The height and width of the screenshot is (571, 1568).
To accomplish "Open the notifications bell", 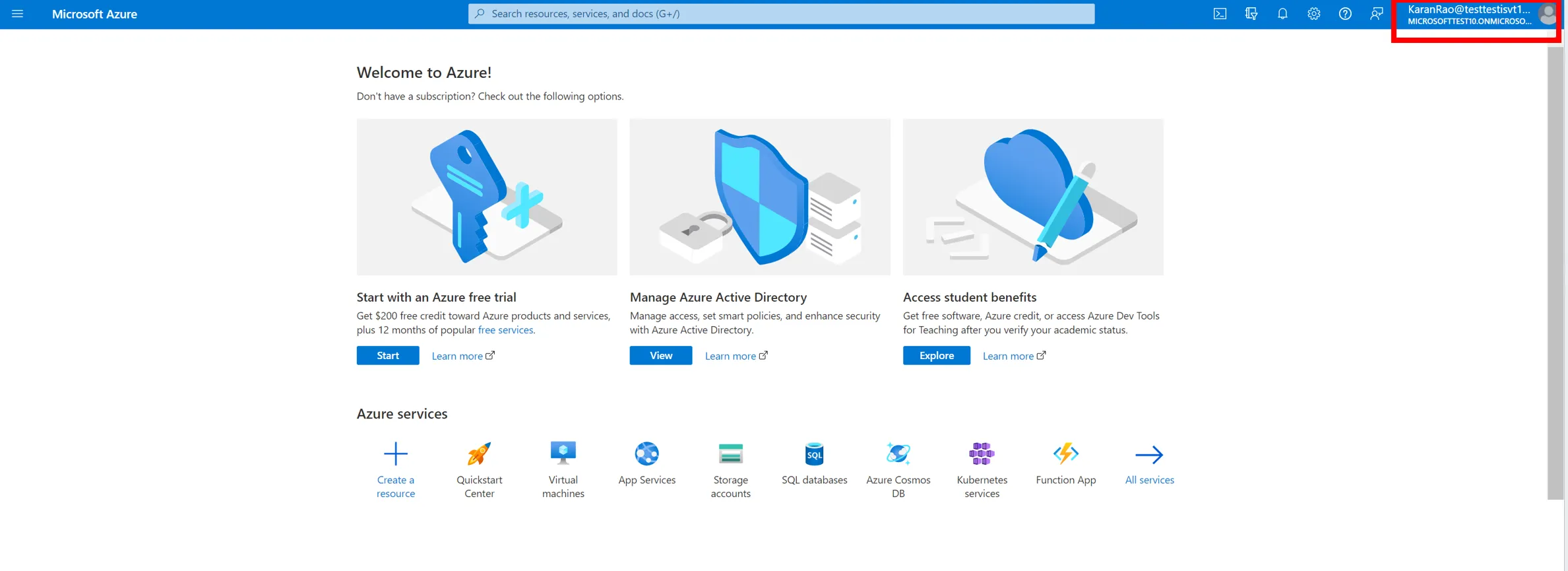I will (x=1282, y=14).
